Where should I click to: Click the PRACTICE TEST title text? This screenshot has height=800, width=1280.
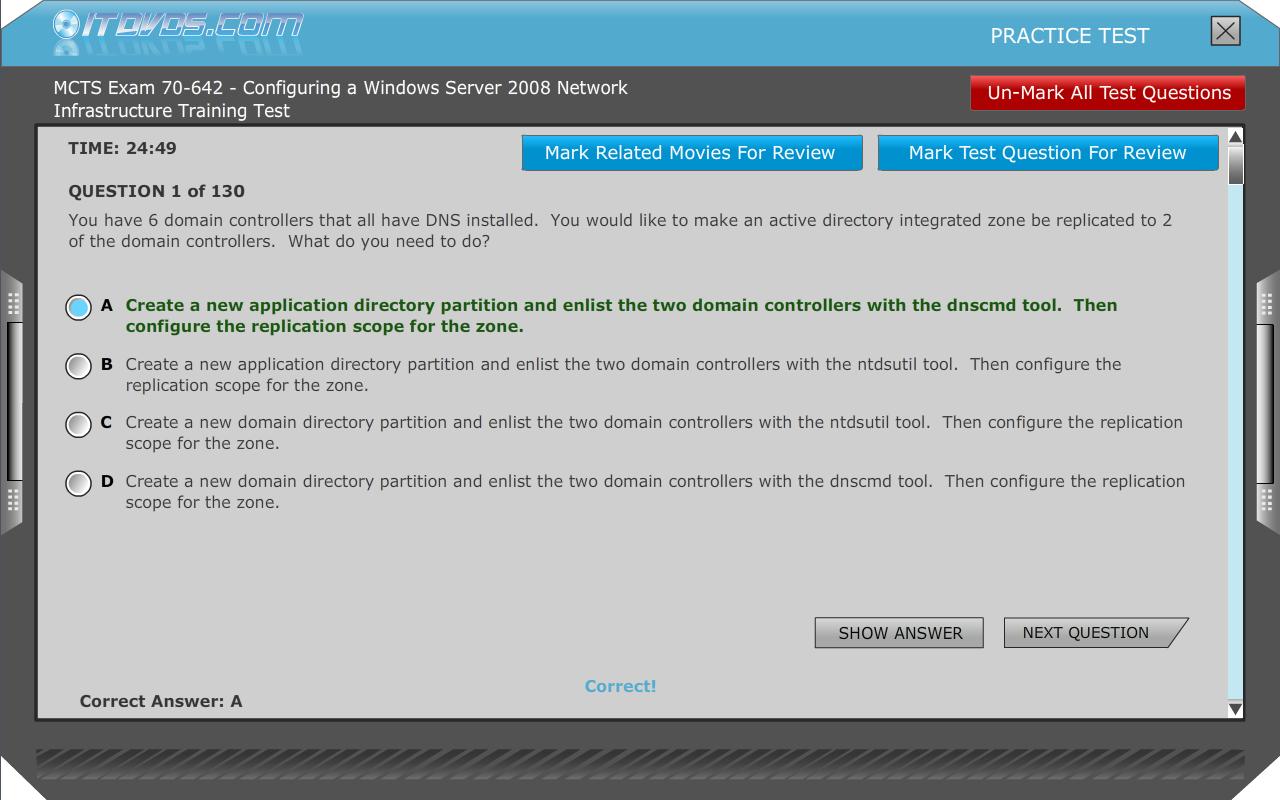point(1070,36)
